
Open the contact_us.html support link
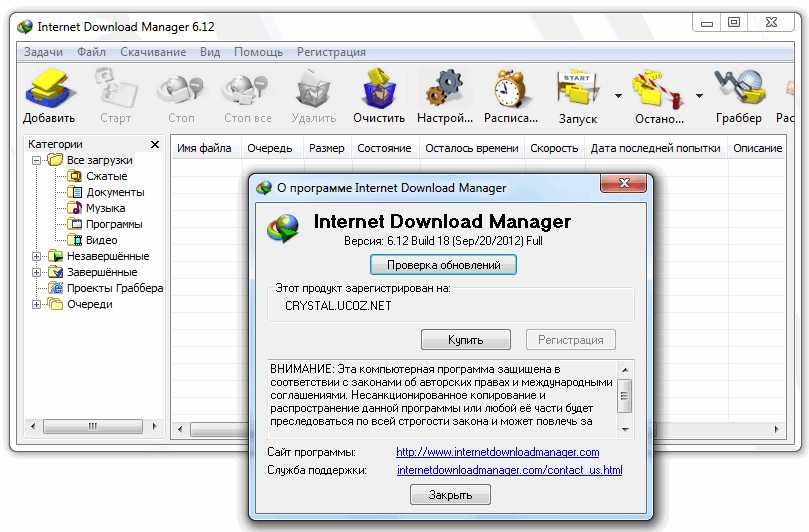coord(510,470)
